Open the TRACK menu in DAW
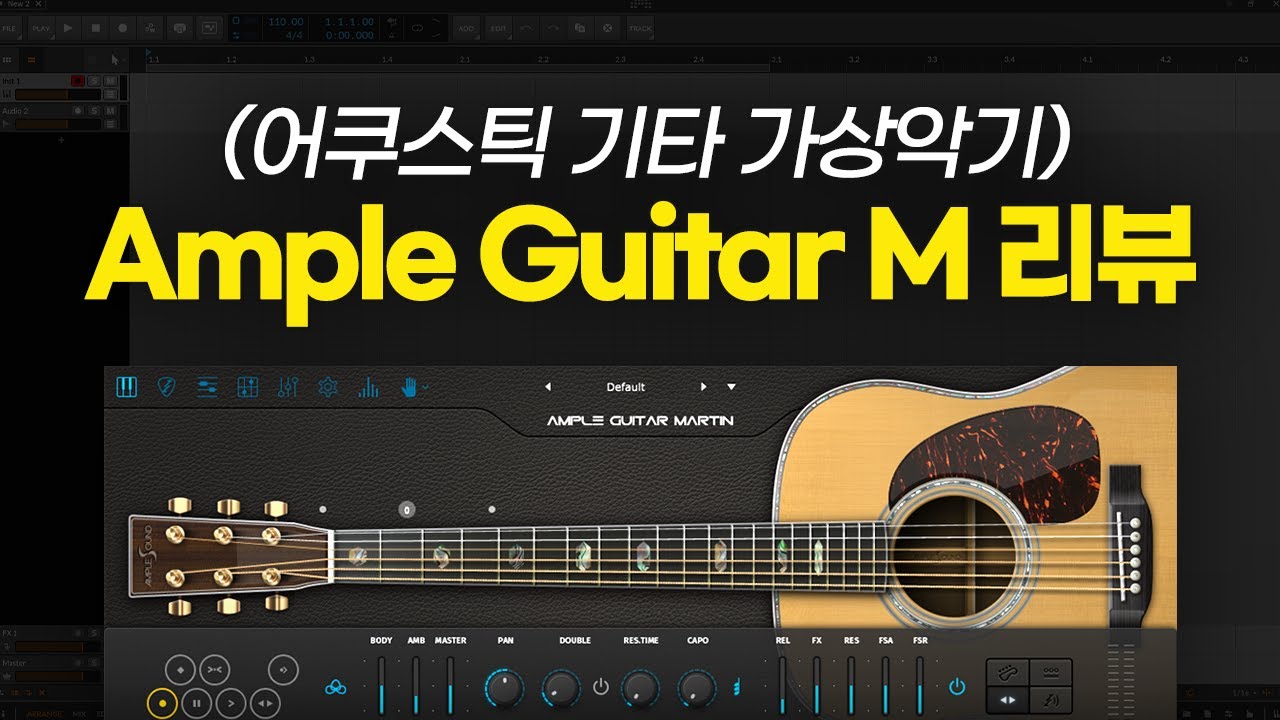The height and width of the screenshot is (720, 1280). [x=640, y=28]
